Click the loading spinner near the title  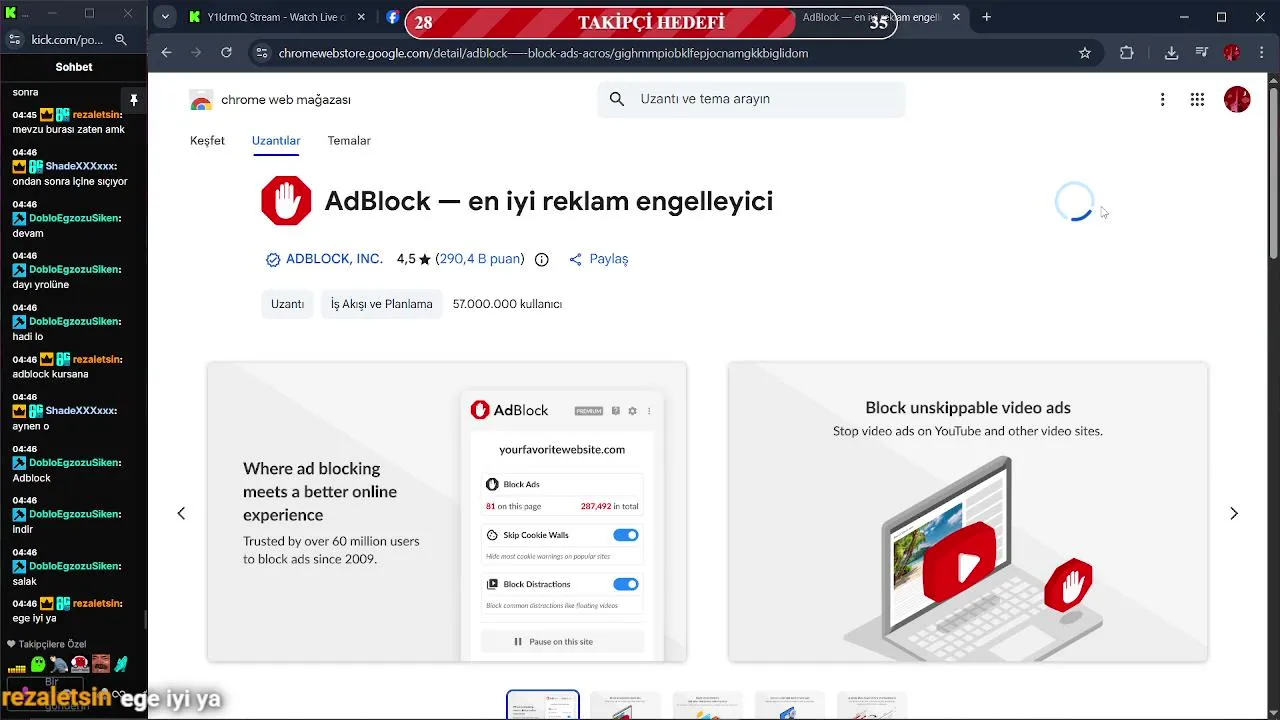[x=1075, y=202]
